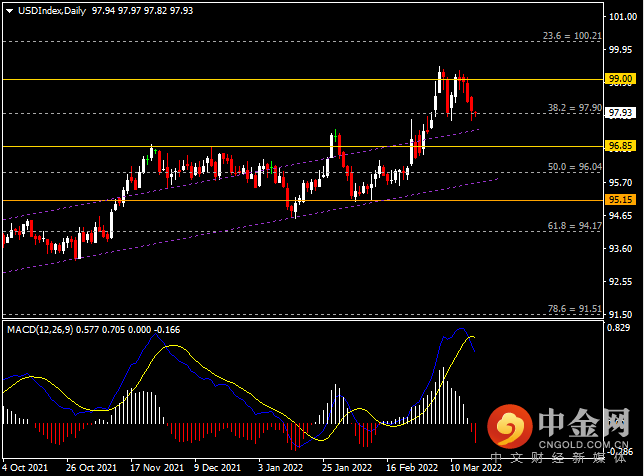Select the 4 Oct 2021 date label
644x476 pixels.
[x=25, y=468]
